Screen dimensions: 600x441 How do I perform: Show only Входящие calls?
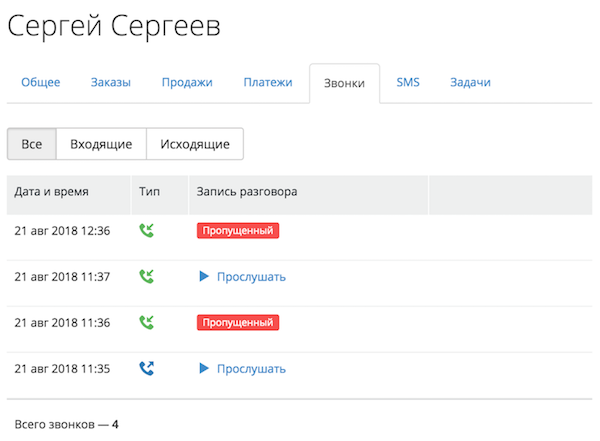pos(101,144)
